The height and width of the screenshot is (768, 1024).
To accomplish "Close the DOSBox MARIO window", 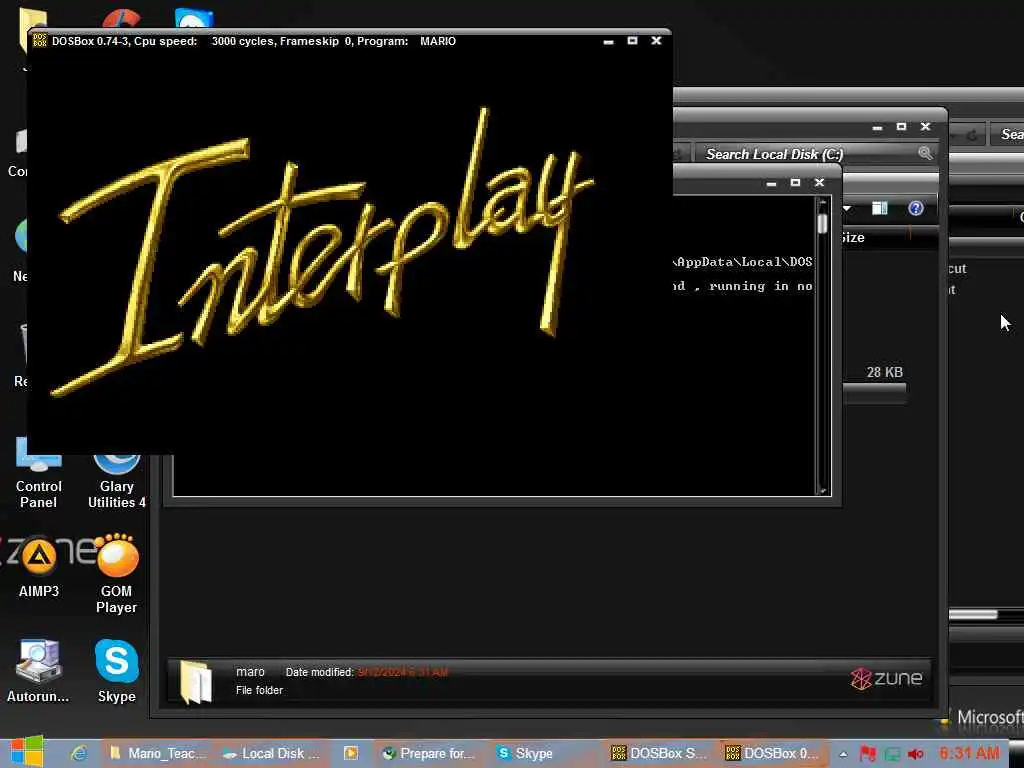I will [x=656, y=40].
